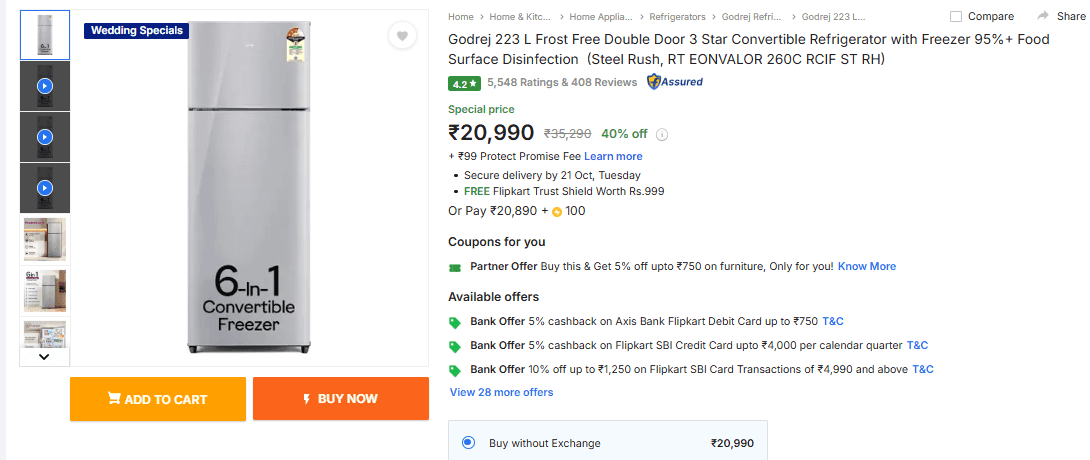Click the Share arrow icon
This screenshot has width=1090, height=460.
click(x=1043, y=16)
